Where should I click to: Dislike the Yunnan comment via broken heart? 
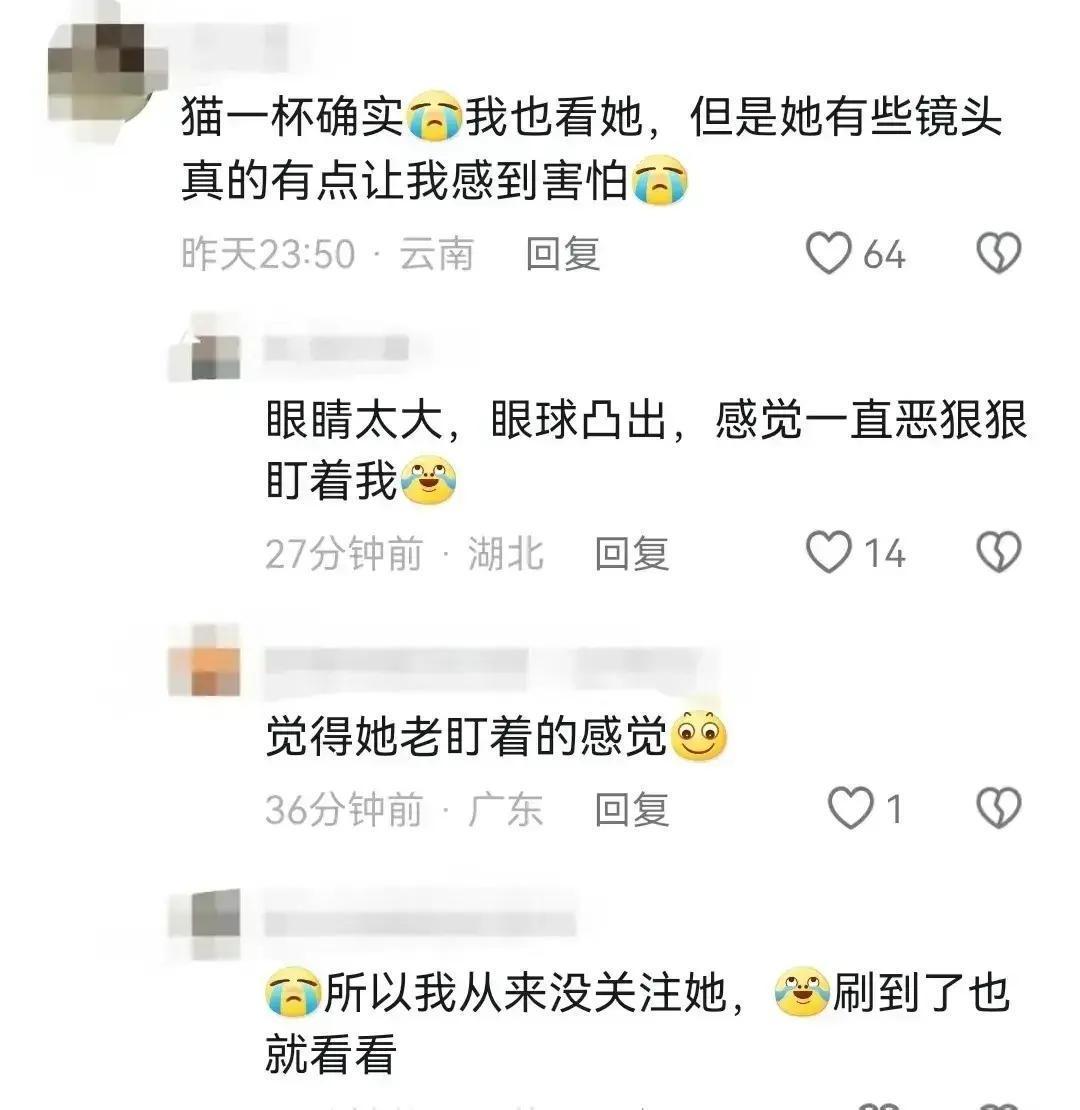click(x=999, y=253)
